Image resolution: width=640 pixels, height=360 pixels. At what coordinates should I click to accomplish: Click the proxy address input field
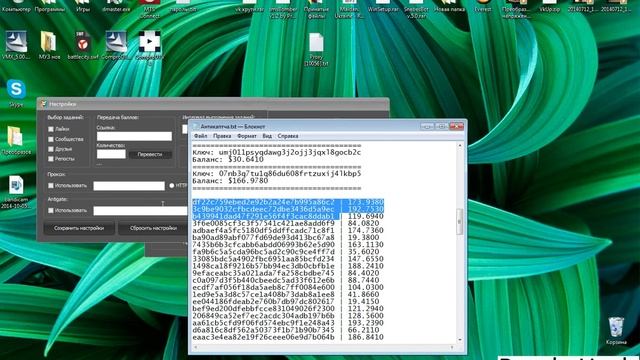pos(129,186)
